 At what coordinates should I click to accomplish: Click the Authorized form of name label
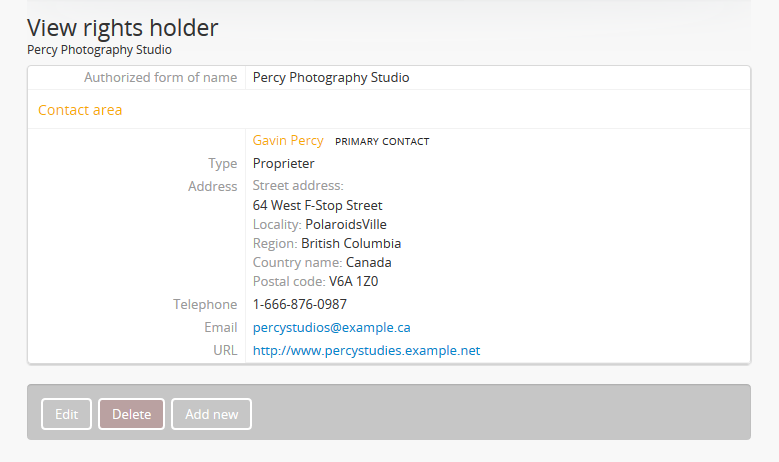pyautogui.click(x=160, y=77)
